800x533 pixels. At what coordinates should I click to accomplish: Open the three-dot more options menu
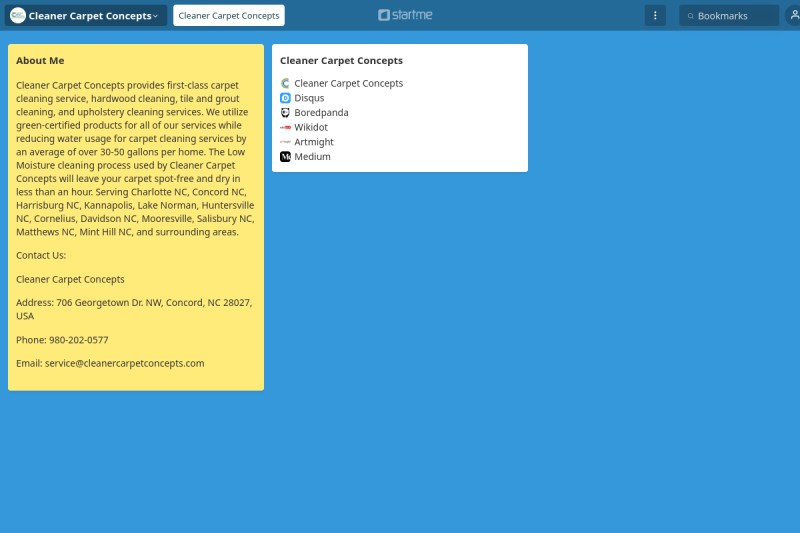[x=655, y=15]
